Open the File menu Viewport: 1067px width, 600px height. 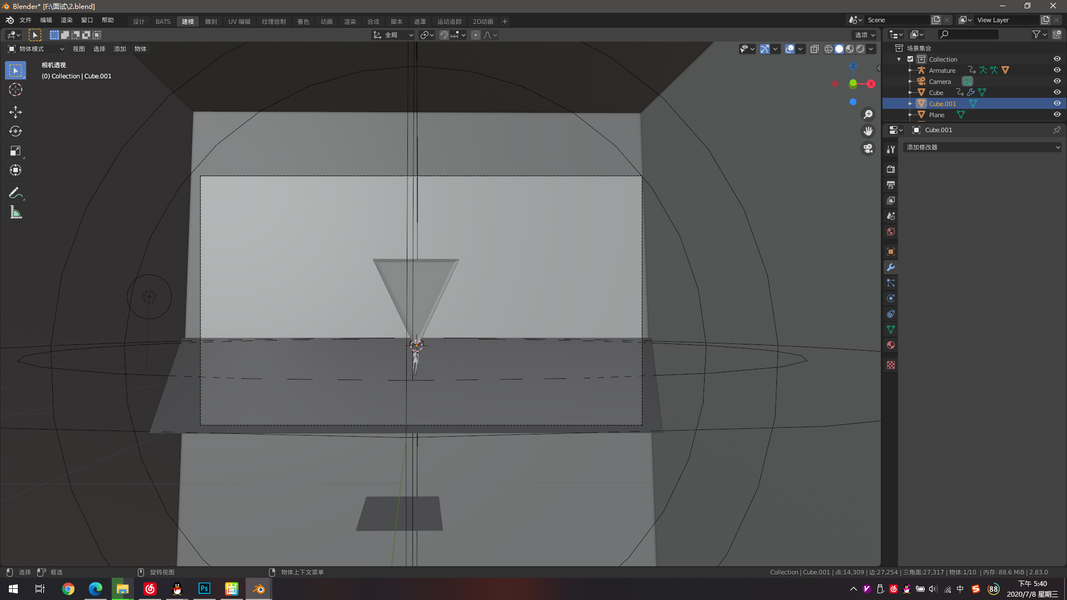coord(25,20)
